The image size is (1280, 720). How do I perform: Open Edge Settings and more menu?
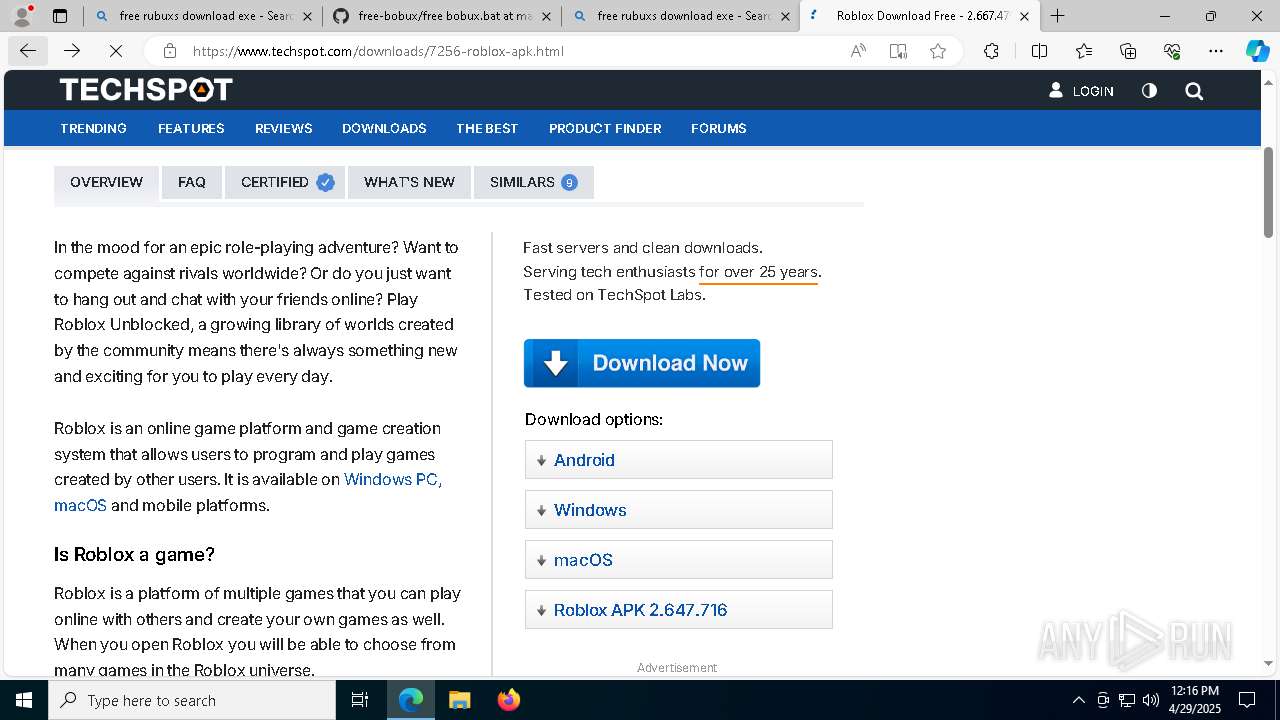click(1216, 51)
